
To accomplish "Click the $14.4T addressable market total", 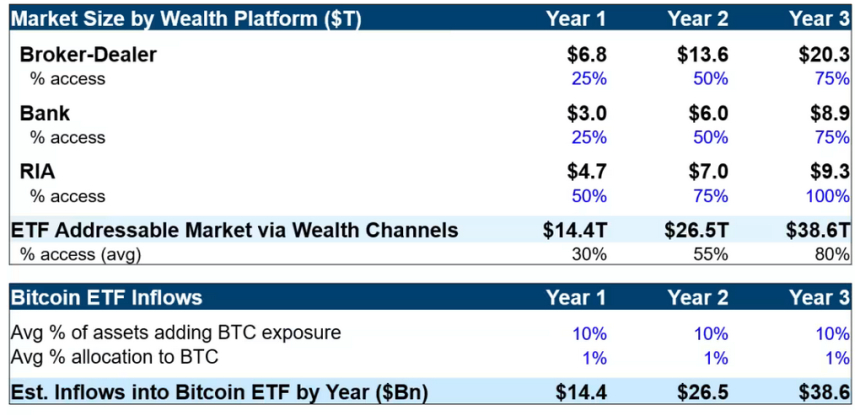I will 575,230.
